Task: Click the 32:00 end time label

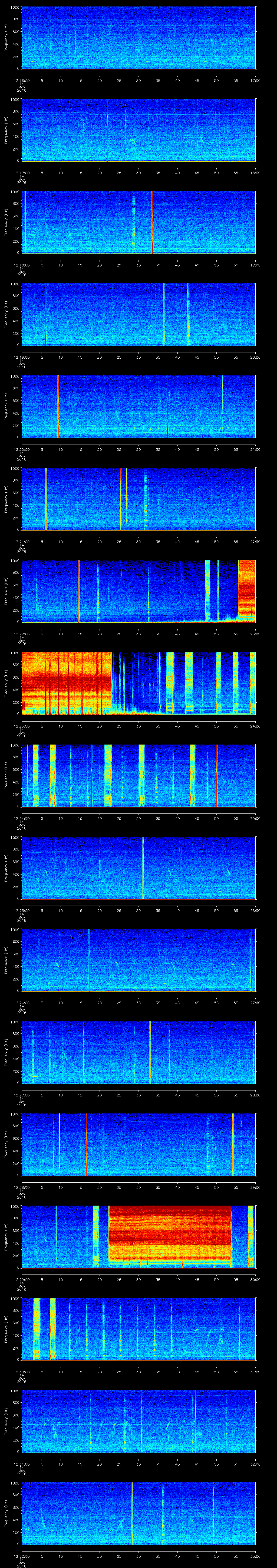Action: click(255, 1464)
